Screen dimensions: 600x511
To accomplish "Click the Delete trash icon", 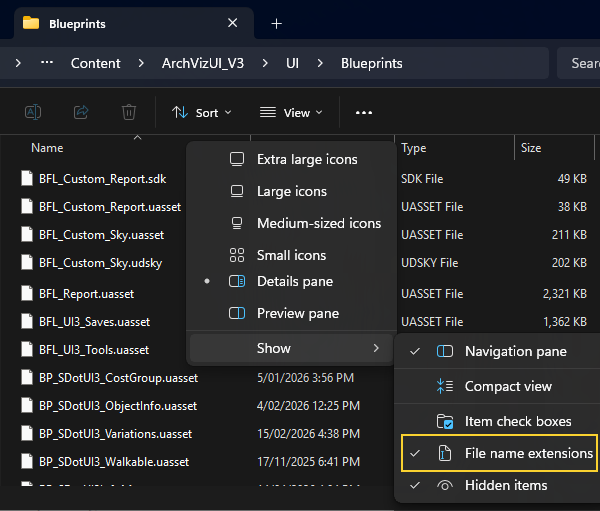I will [128, 112].
